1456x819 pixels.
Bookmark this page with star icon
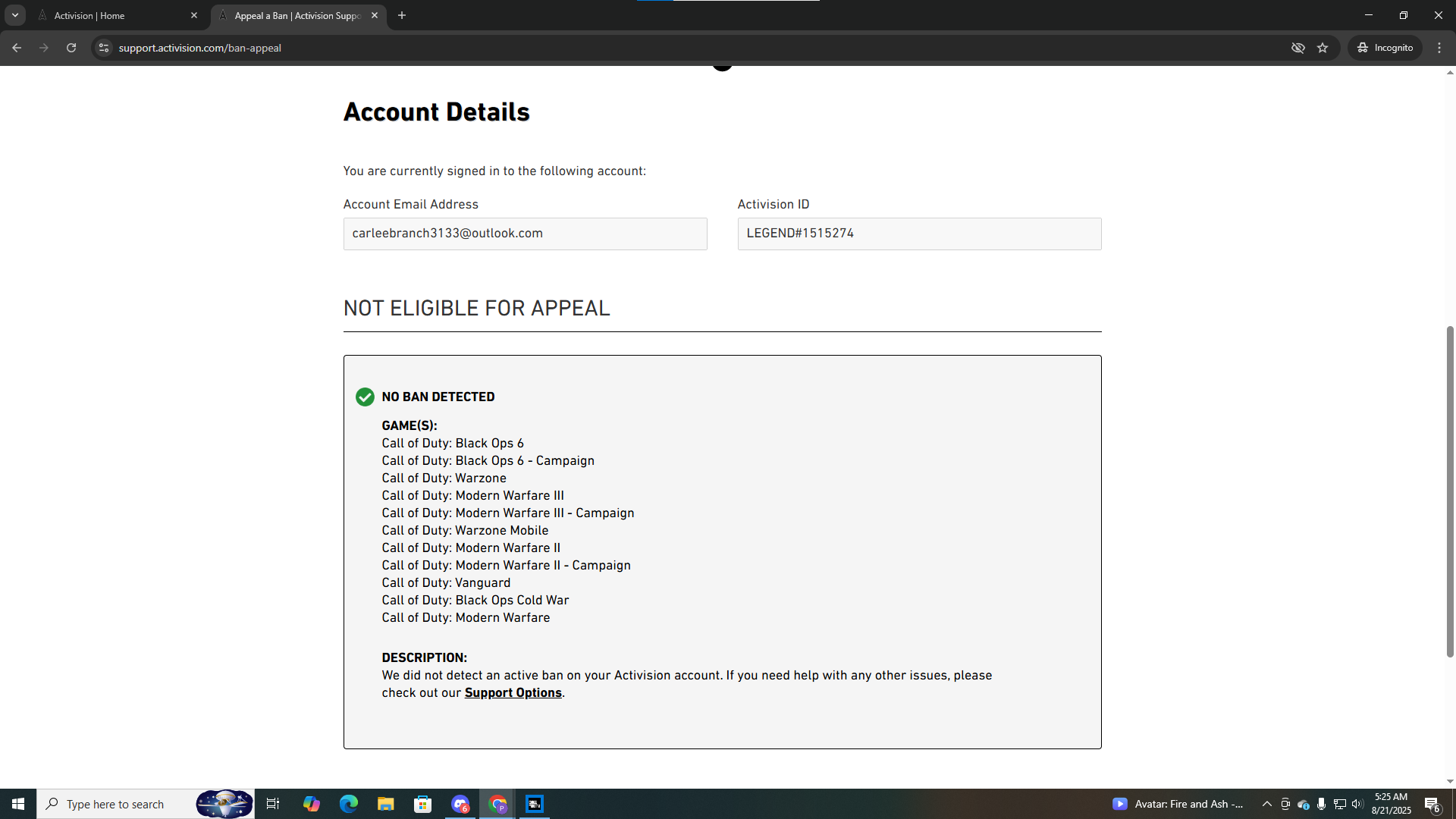point(1323,48)
